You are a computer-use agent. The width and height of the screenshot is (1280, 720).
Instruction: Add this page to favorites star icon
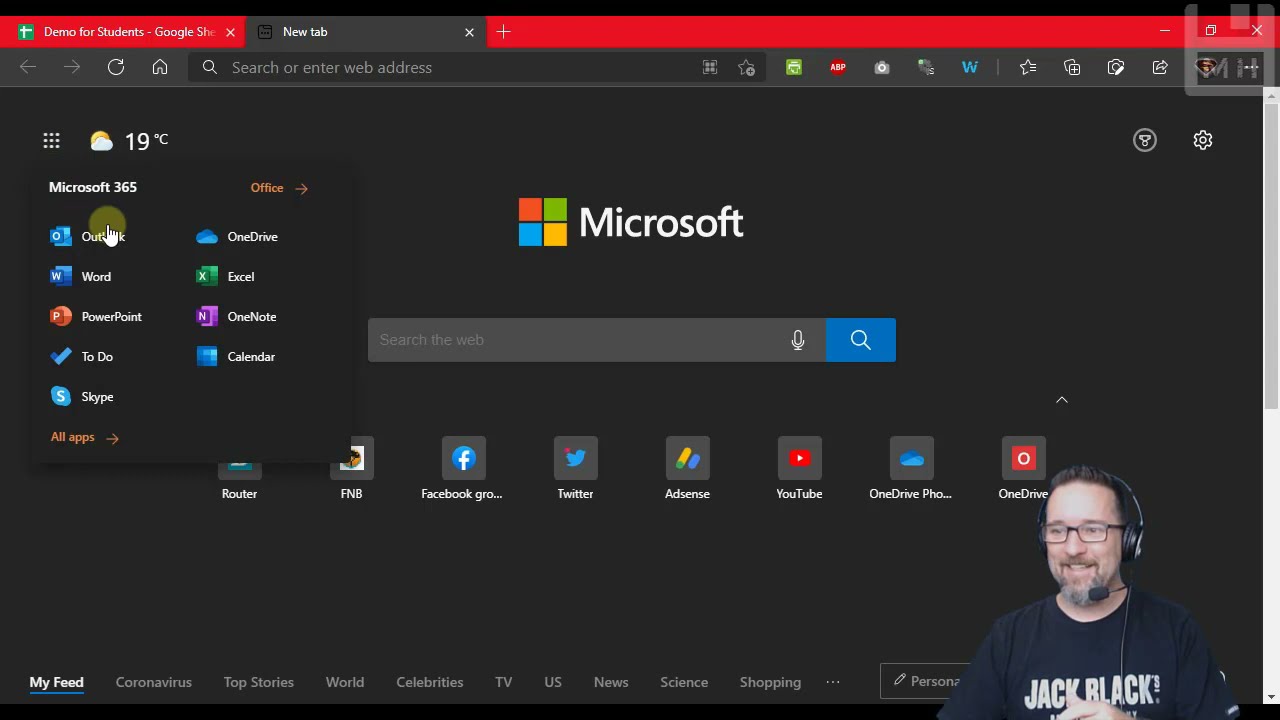[x=747, y=67]
